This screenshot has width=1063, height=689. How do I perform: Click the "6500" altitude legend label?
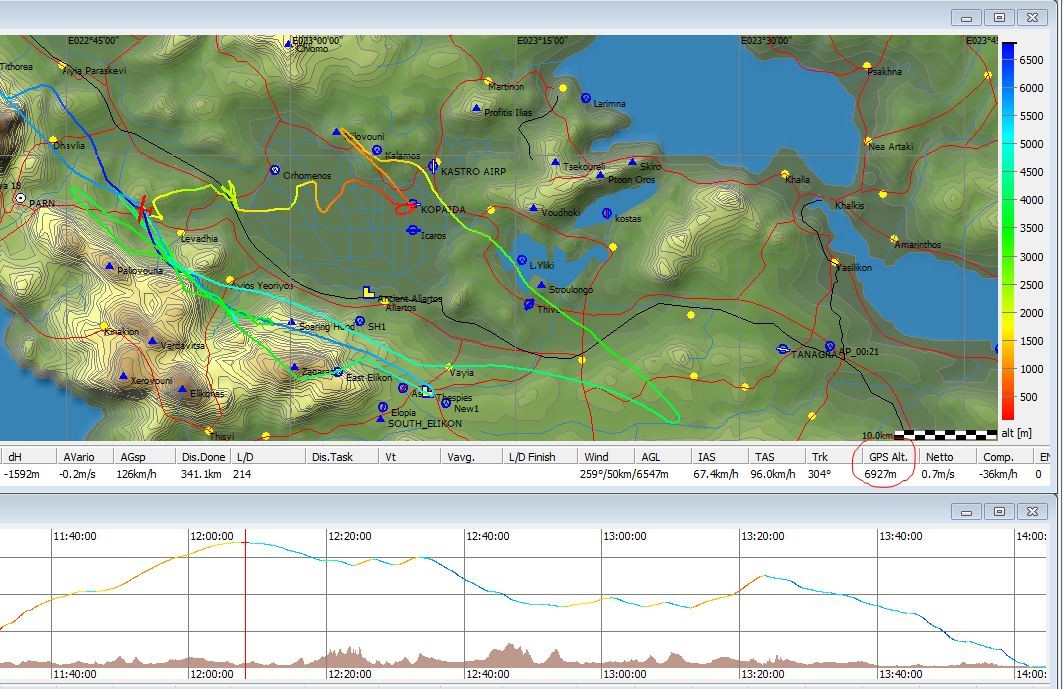tap(1031, 60)
